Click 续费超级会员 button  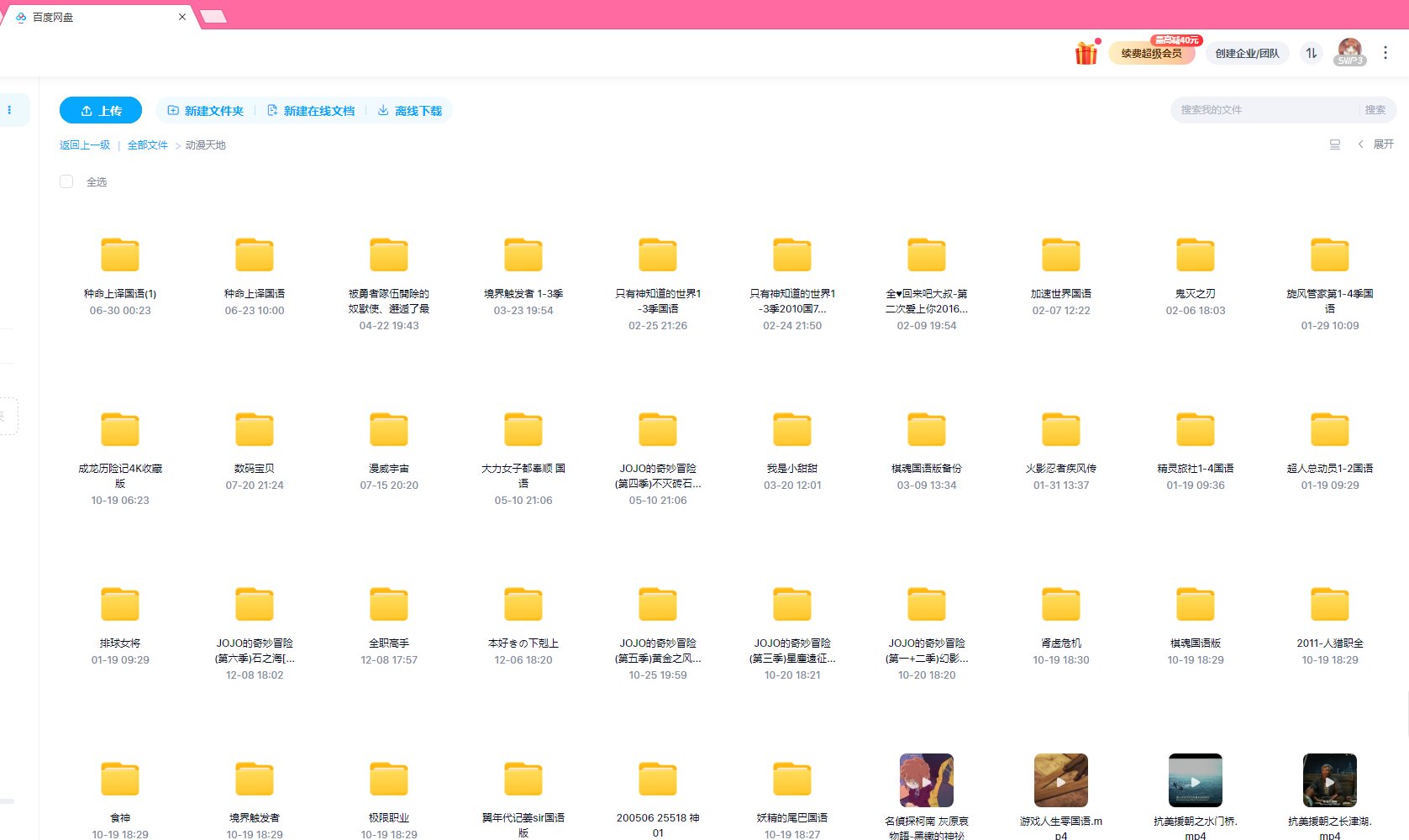pyautogui.click(x=1151, y=53)
